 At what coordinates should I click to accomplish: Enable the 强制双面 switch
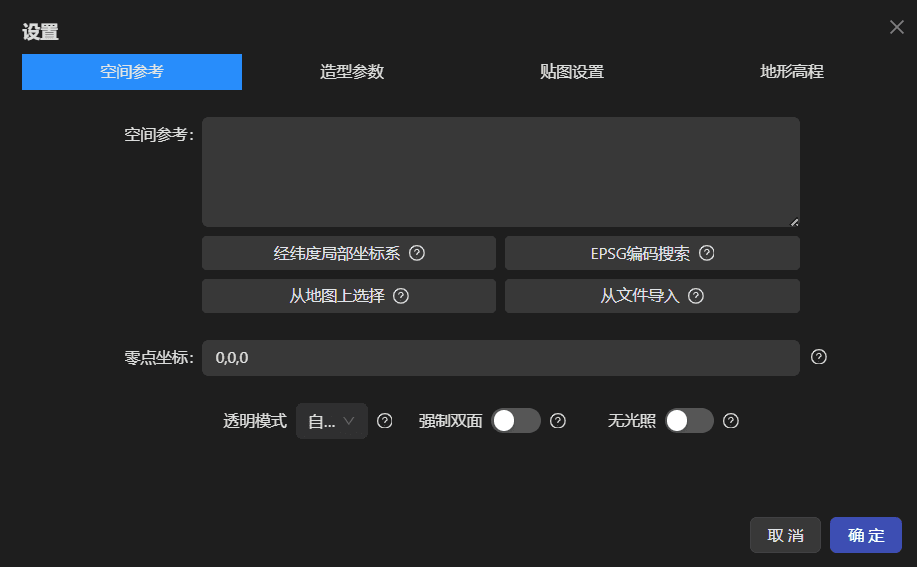[515, 421]
